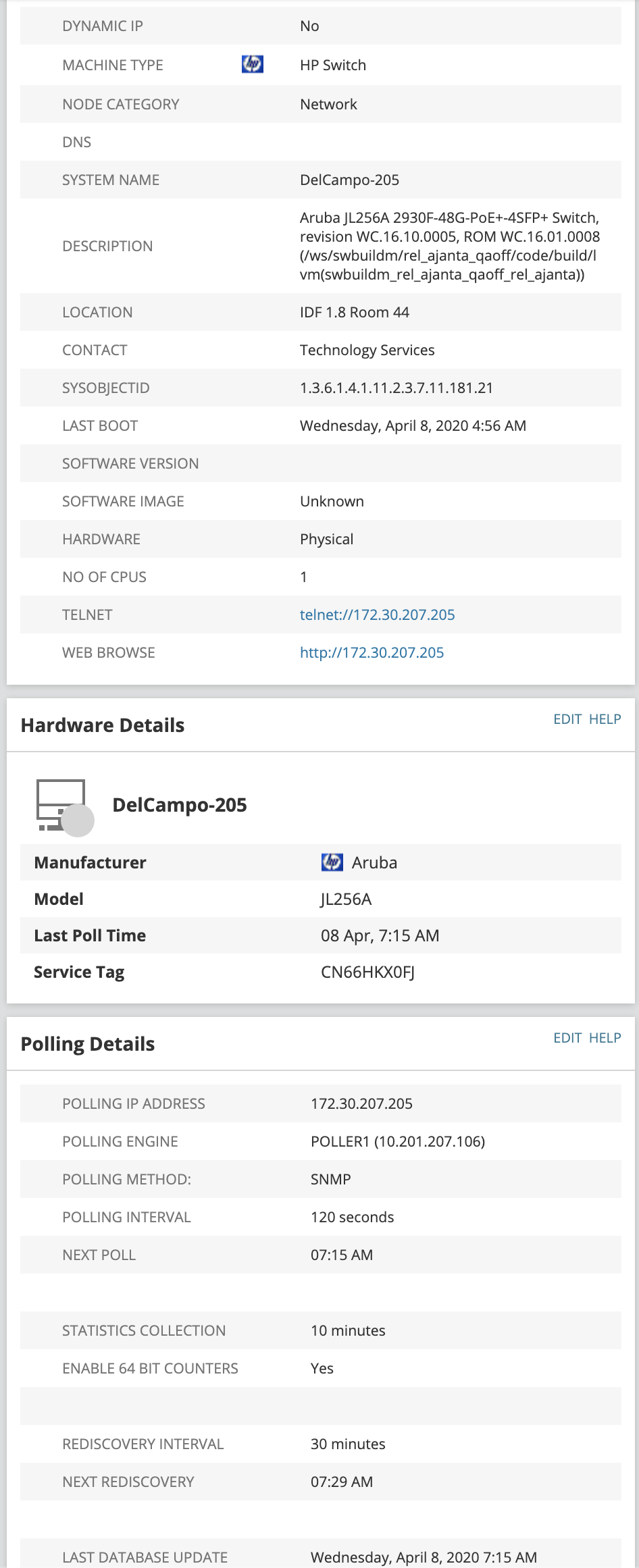This screenshot has width=639, height=1568.
Task: Click the Aruba manufacturer logo in Hardware Details
Action: pos(332,862)
